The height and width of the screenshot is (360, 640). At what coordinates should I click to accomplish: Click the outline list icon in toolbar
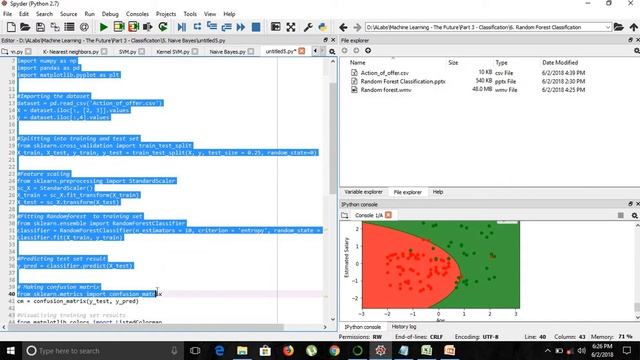[x=69, y=27]
